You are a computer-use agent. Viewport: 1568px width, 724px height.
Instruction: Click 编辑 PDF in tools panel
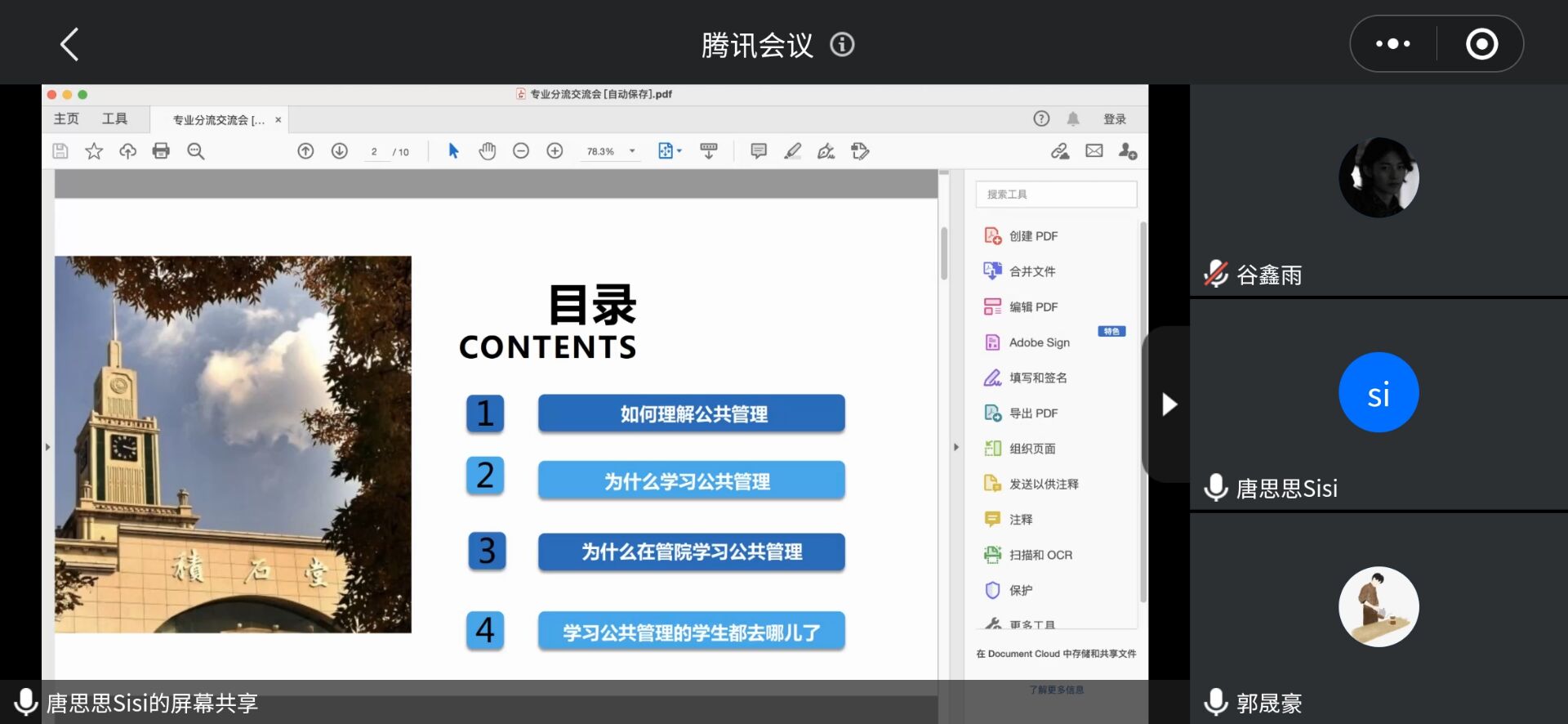1033,307
